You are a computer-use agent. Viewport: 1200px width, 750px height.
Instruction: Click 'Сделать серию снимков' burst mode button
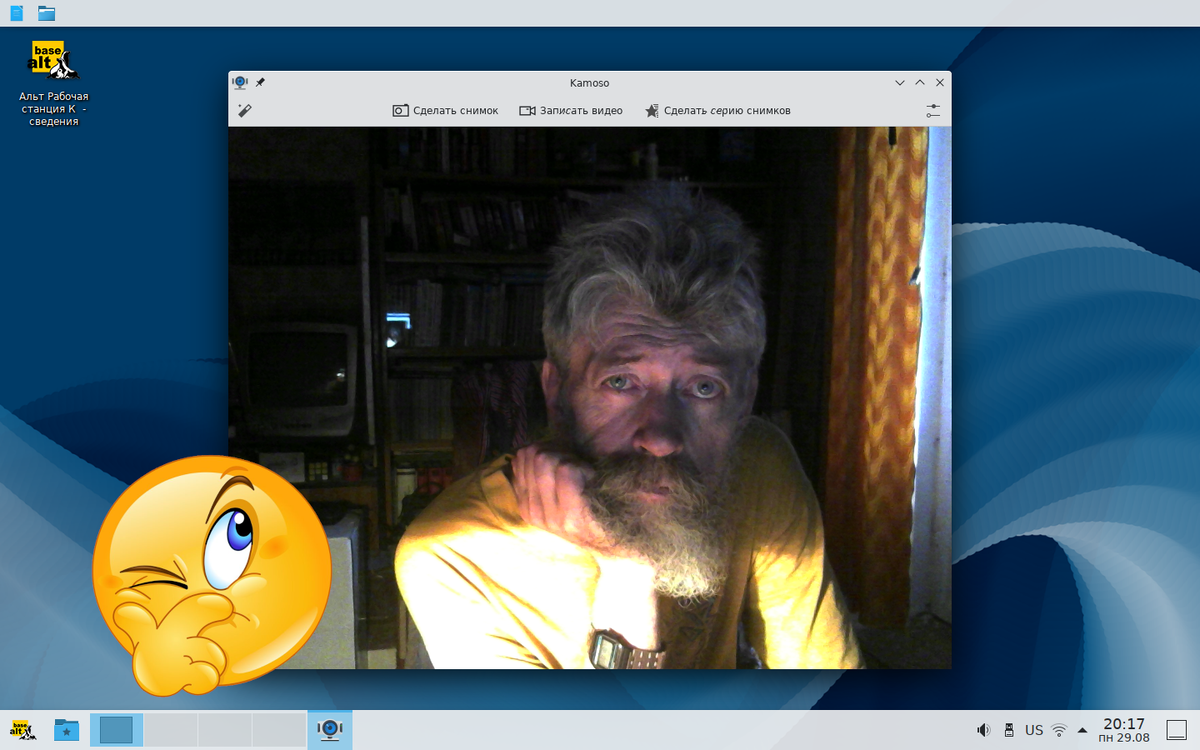click(717, 111)
